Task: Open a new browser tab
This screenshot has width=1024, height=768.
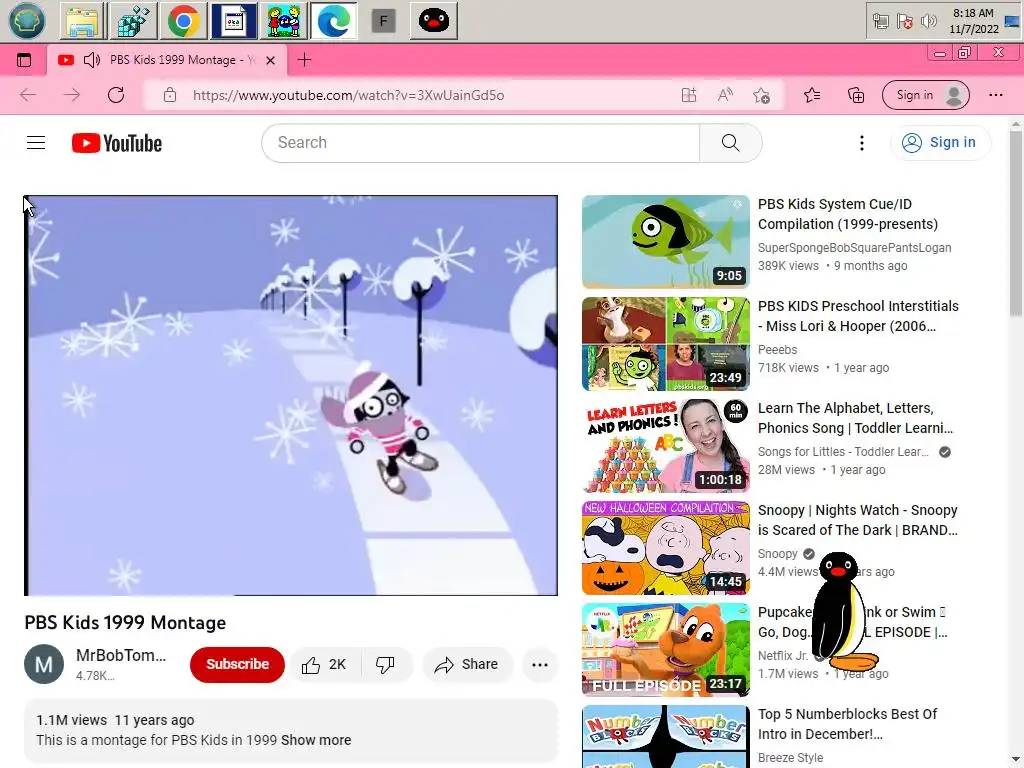Action: pyautogui.click(x=304, y=60)
